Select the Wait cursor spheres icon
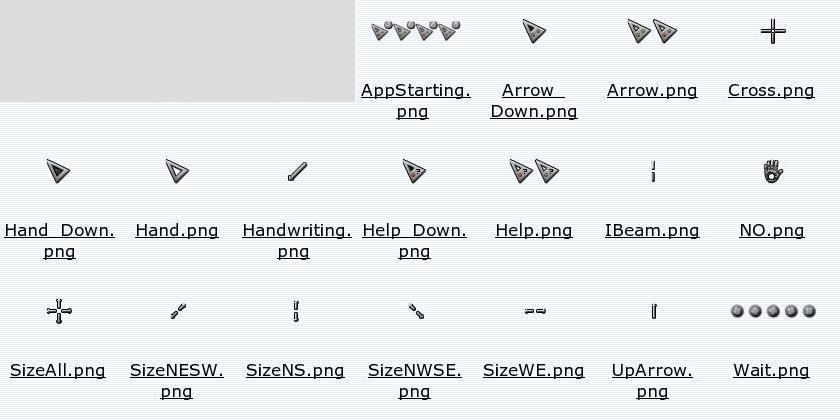The width and height of the screenshot is (840, 420). (x=773, y=311)
